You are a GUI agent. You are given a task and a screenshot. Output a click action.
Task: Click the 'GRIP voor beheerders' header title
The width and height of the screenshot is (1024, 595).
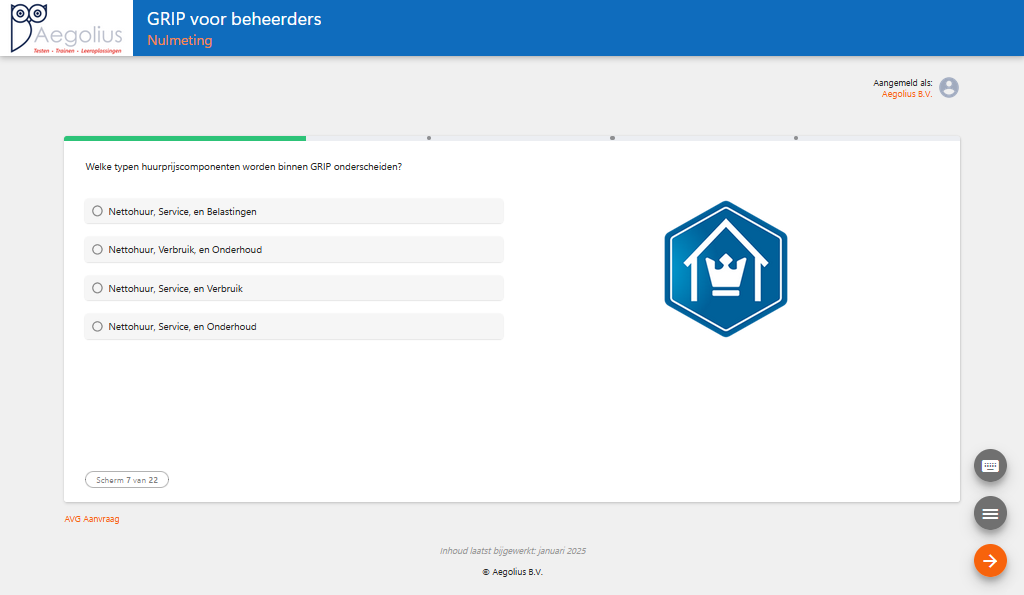[x=234, y=19]
